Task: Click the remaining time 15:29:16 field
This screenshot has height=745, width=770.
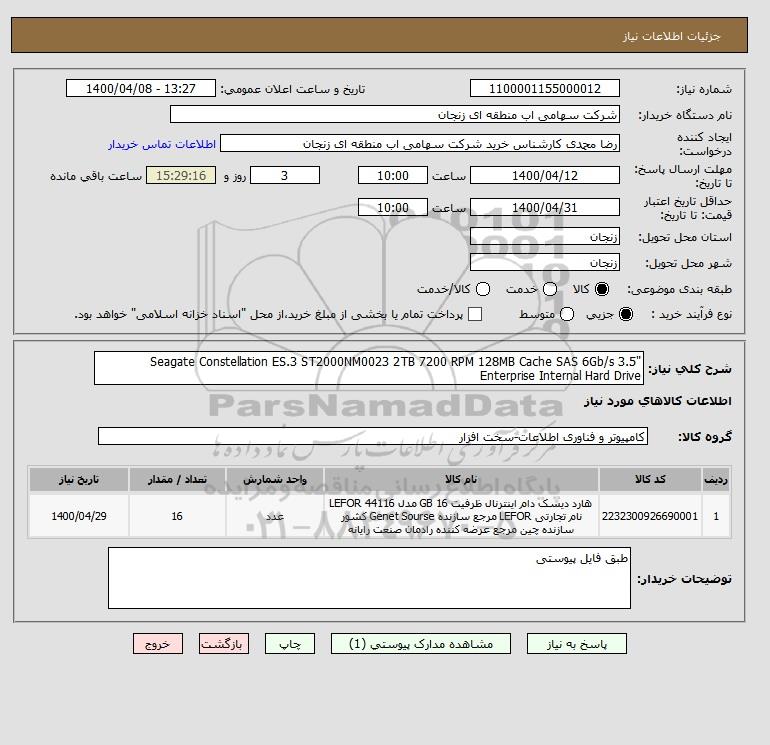Action: coord(181,175)
